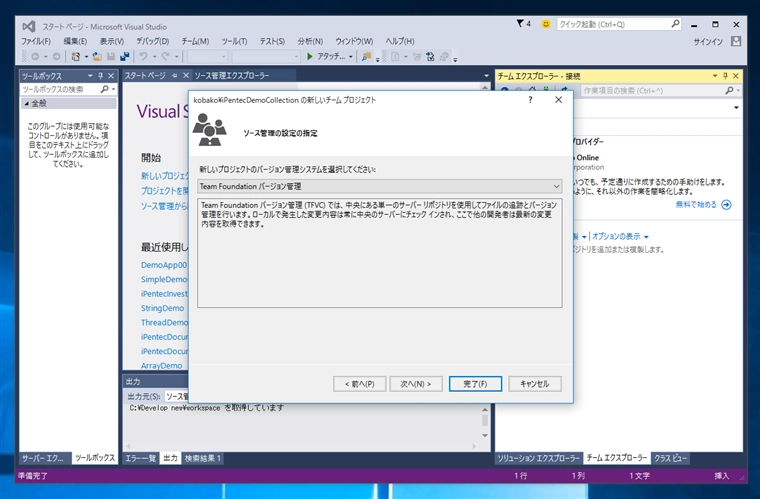Switch to クラス ビュー tab
Screen dimensions: 760x499
pyautogui.click(x=670, y=458)
